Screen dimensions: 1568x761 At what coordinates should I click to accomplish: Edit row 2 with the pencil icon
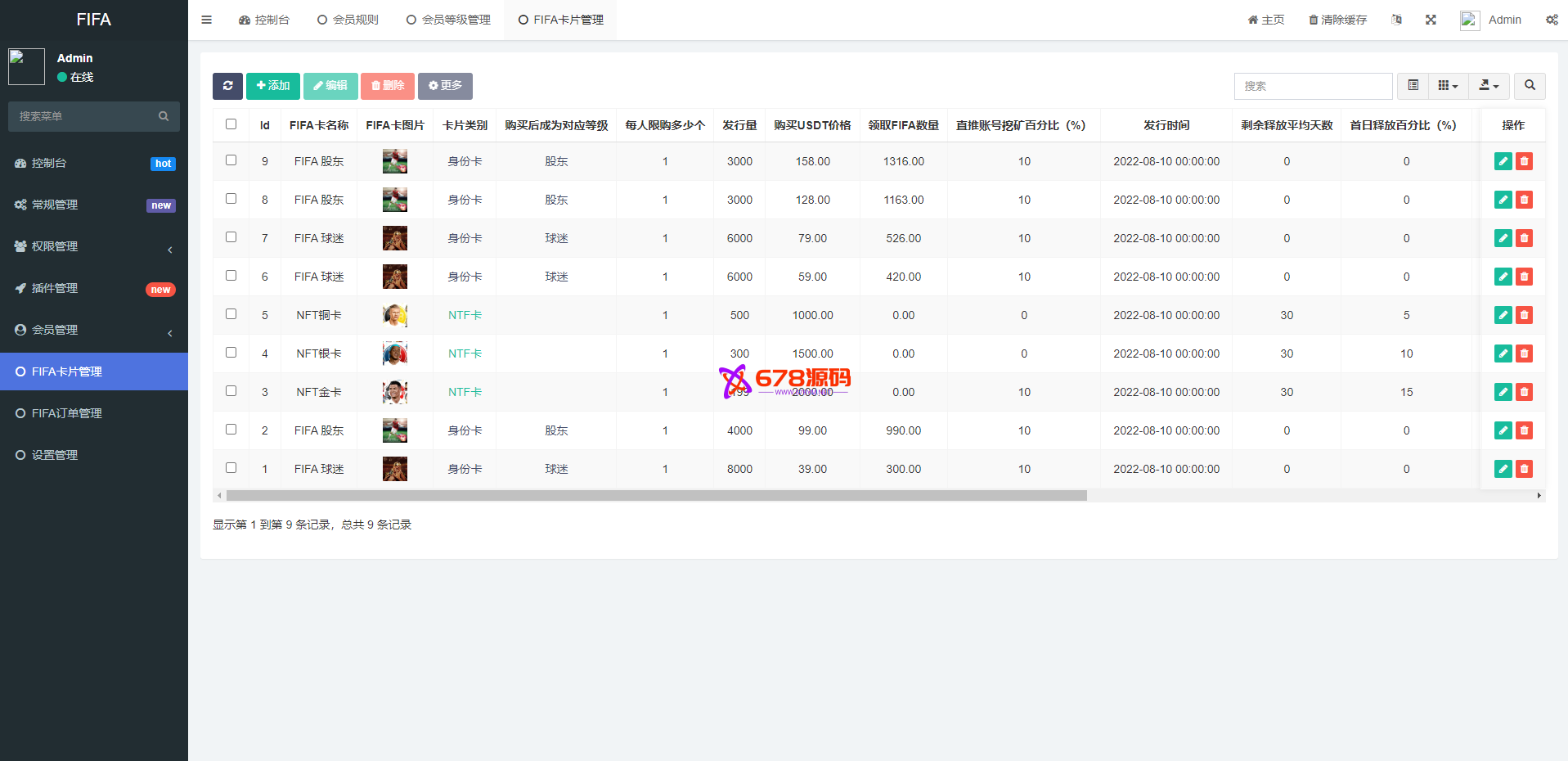click(x=1503, y=430)
